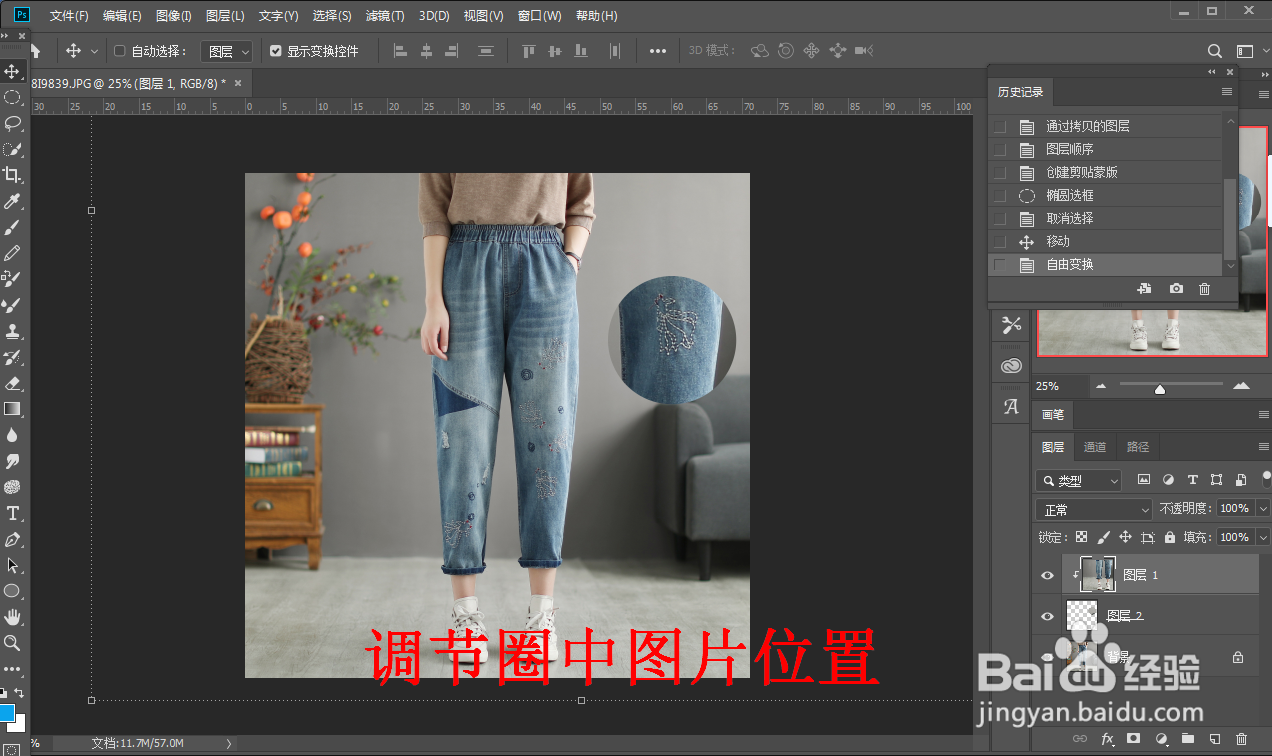Open the History panel flyout menu
The height and width of the screenshot is (756, 1272).
click(x=1226, y=92)
